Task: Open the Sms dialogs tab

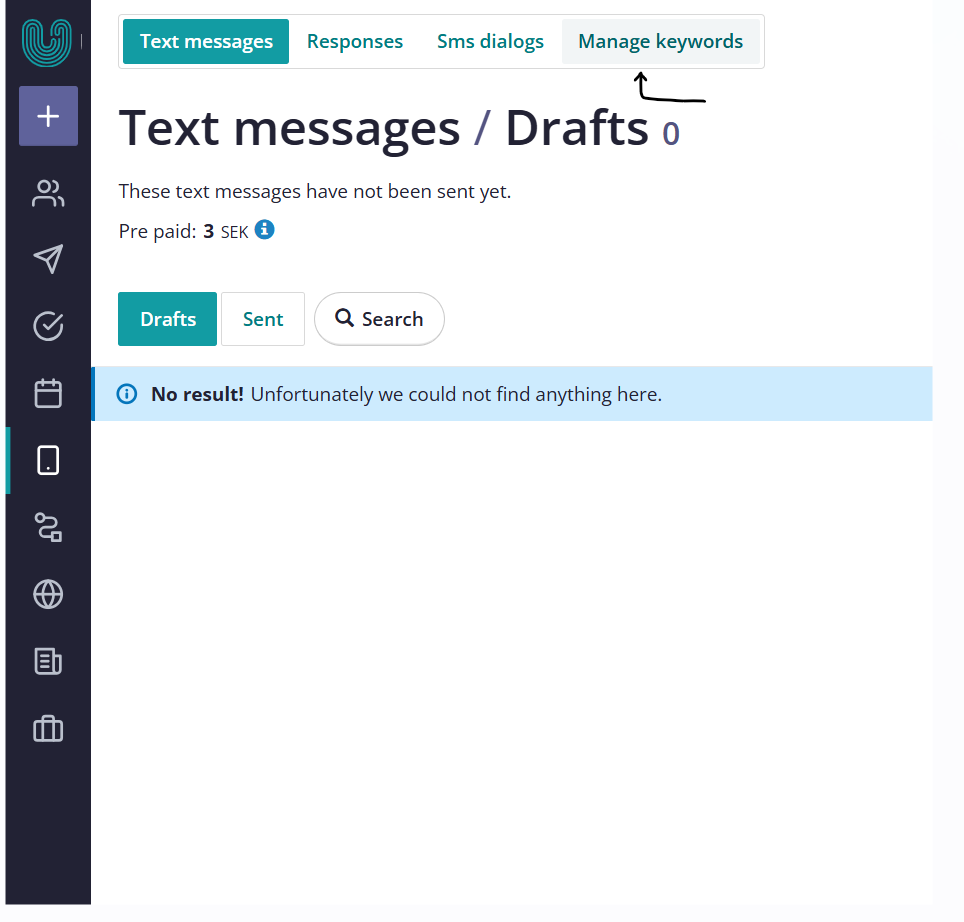Action: pyautogui.click(x=490, y=42)
